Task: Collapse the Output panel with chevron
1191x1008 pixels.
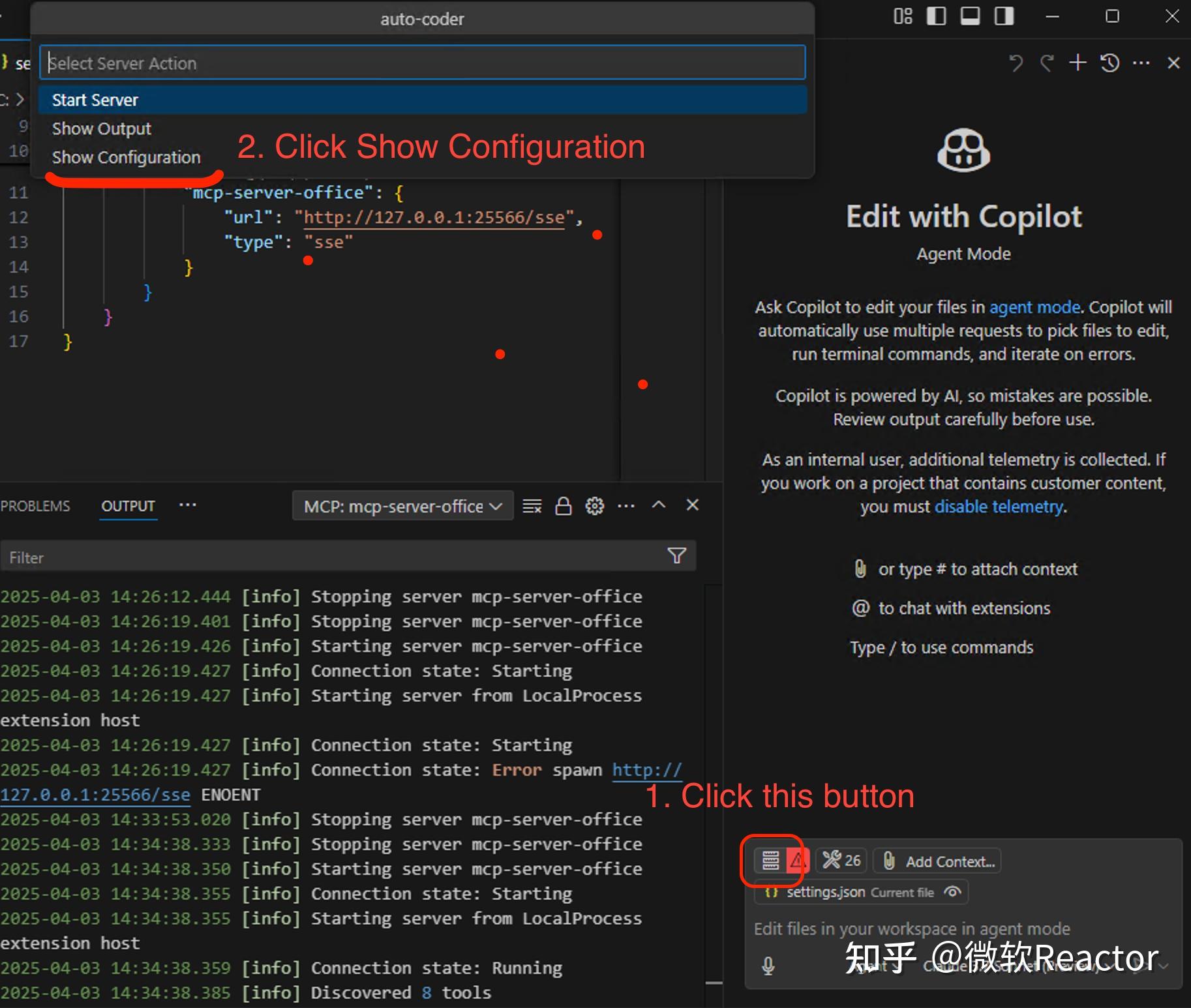Action: pyautogui.click(x=659, y=505)
